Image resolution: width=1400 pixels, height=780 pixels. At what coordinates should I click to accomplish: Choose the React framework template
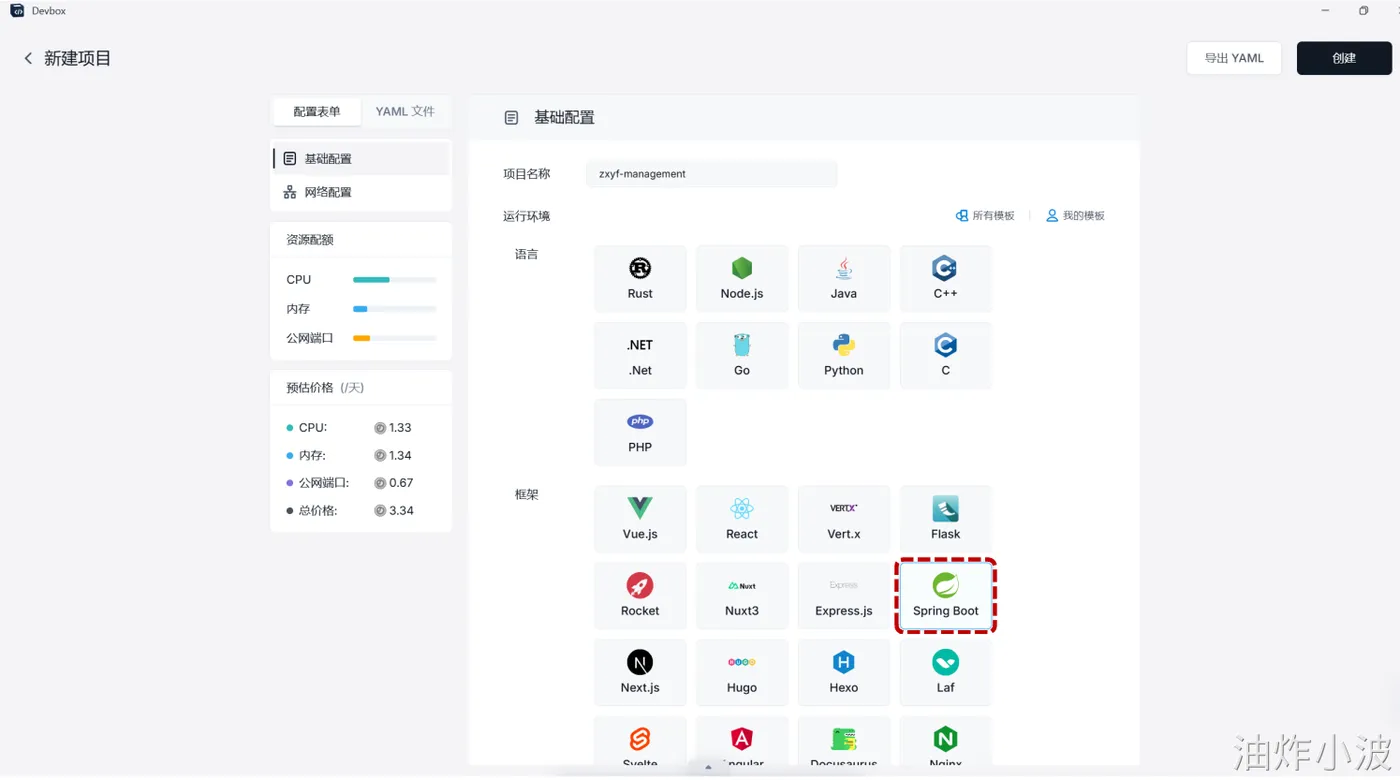point(742,519)
